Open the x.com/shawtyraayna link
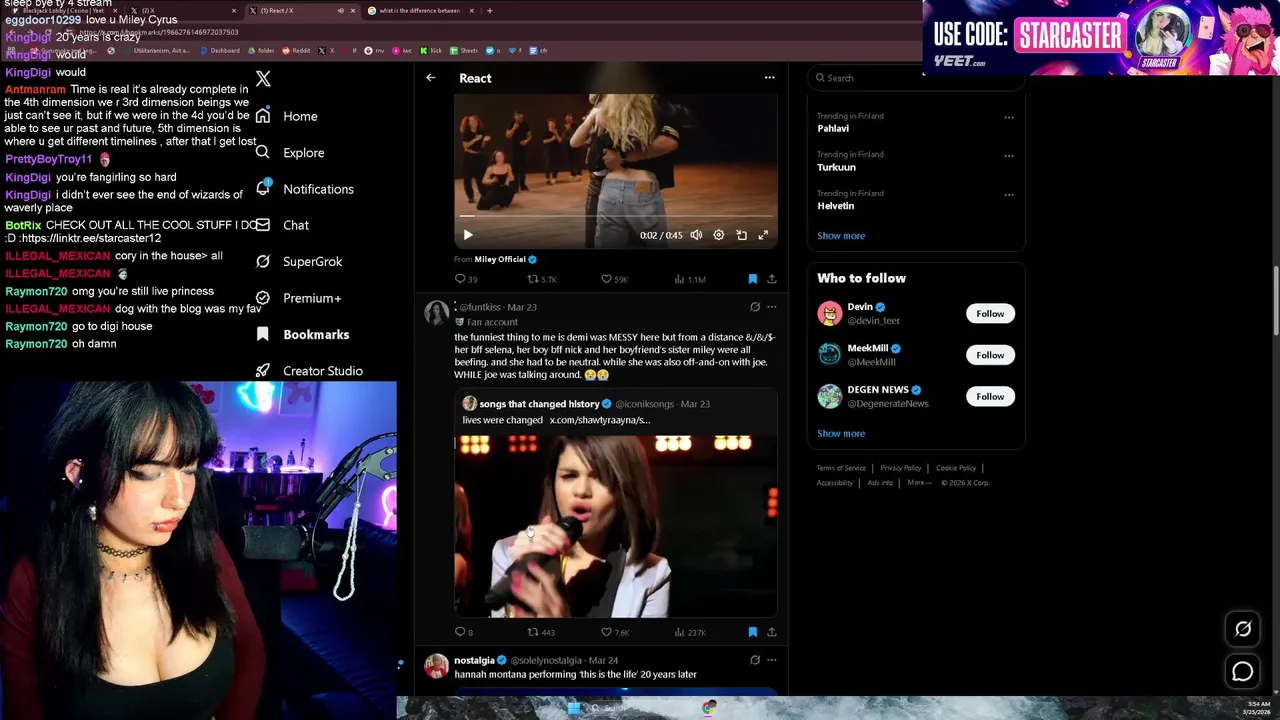Image resolution: width=1280 pixels, height=720 pixels. coord(599,420)
